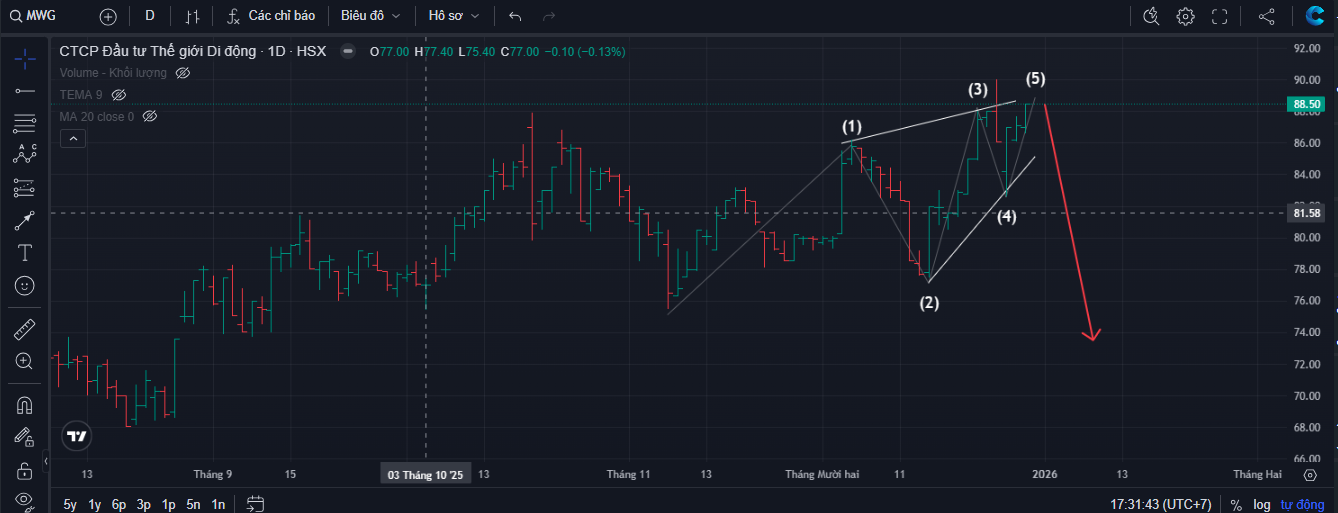Image resolution: width=1338 pixels, height=513 pixels.
Task: Show the TEMA 9 indicator
Action: coord(118,95)
